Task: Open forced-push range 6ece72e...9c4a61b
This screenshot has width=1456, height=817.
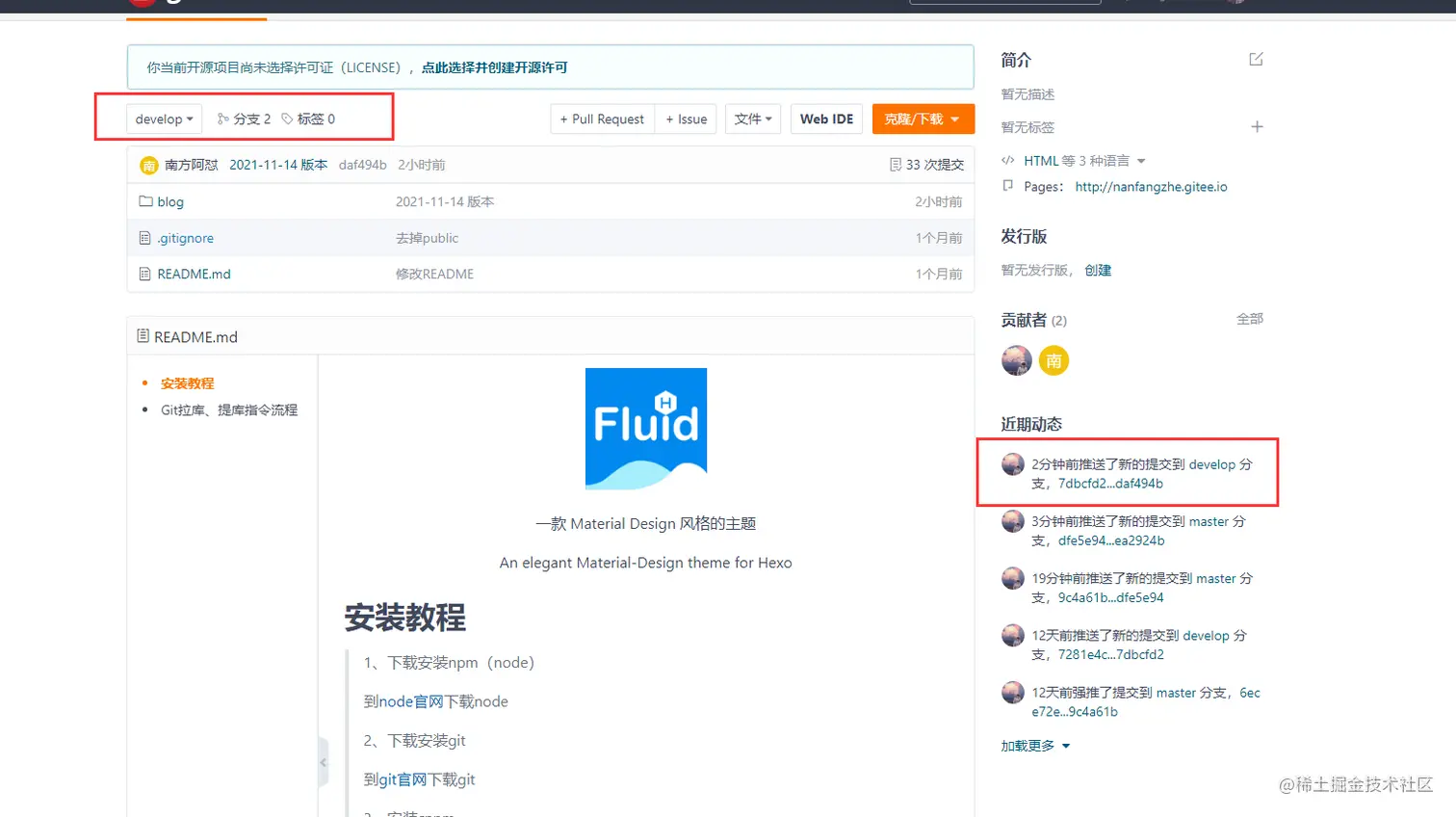Action: [x=1146, y=702]
